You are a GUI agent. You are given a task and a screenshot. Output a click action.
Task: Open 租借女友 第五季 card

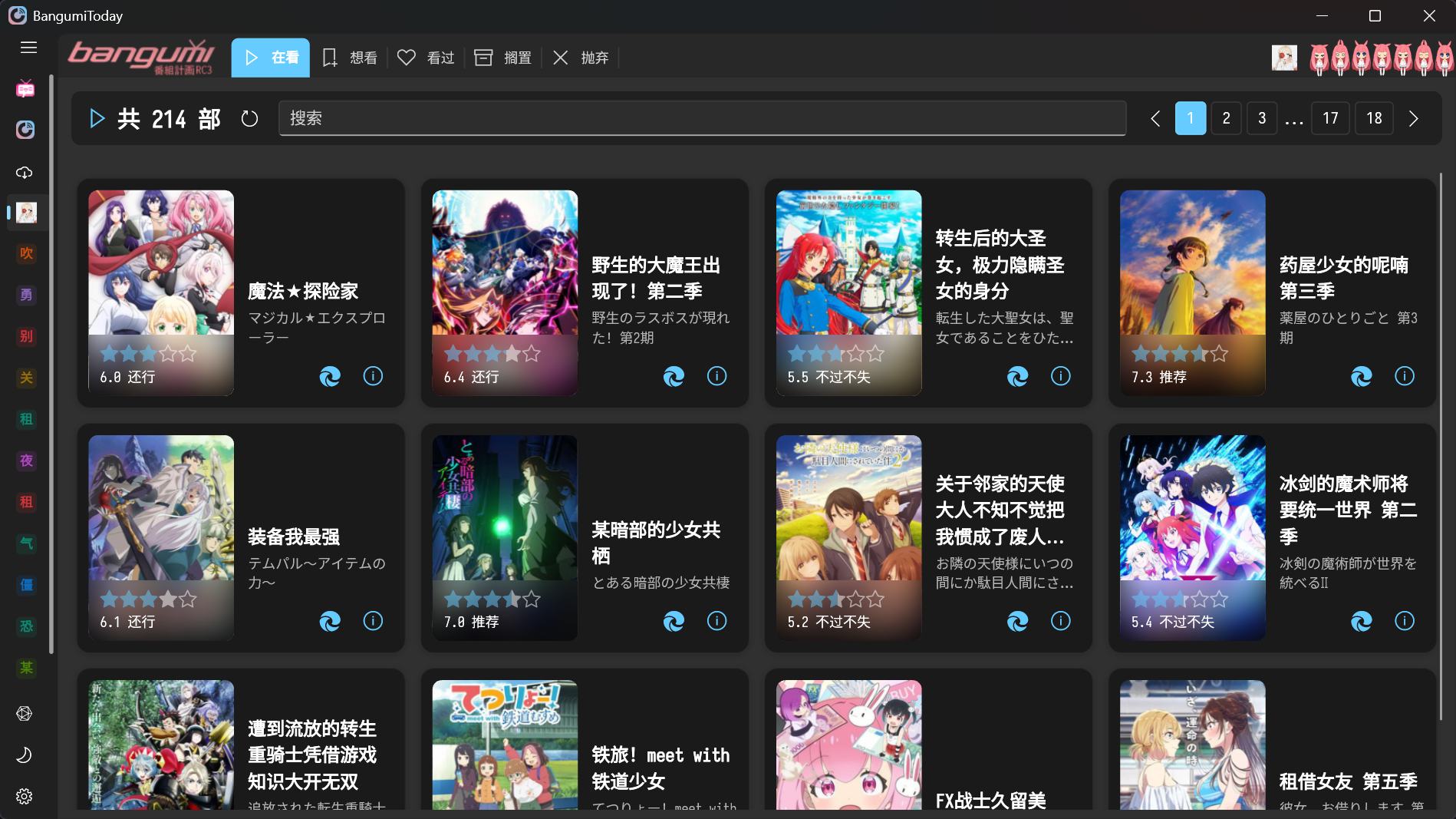tap(1272, 741)
